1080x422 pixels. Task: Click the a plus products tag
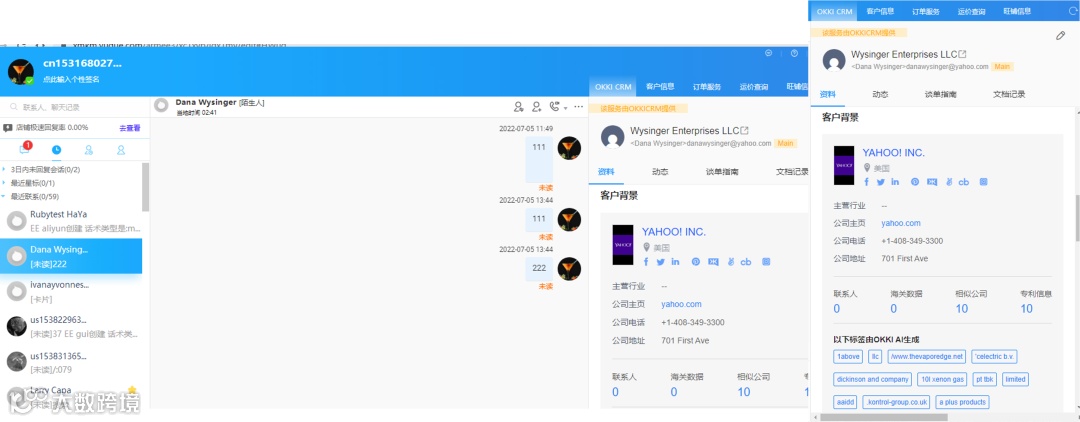pyautogui.click(x=962, y=402)
